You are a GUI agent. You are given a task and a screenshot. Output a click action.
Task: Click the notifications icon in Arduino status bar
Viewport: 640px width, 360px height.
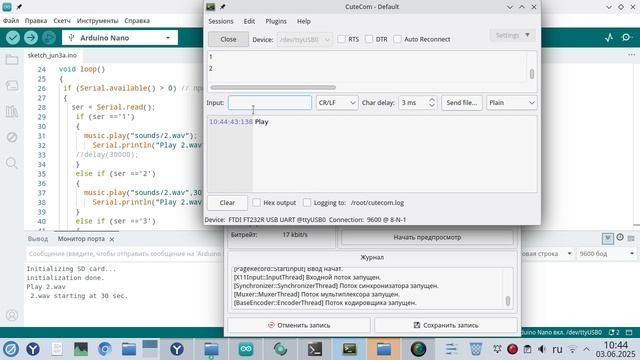coord(614,332)
